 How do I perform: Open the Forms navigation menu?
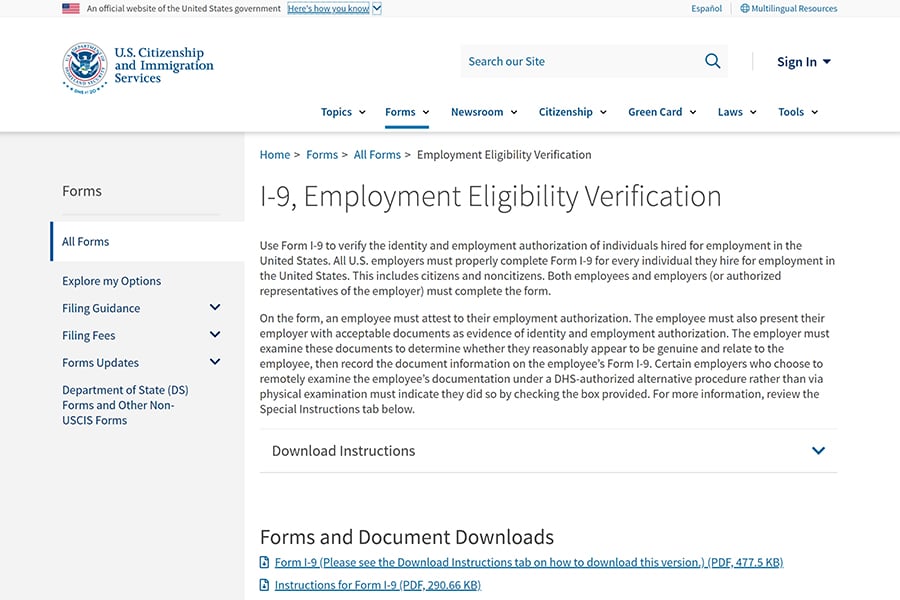point(407,112)
